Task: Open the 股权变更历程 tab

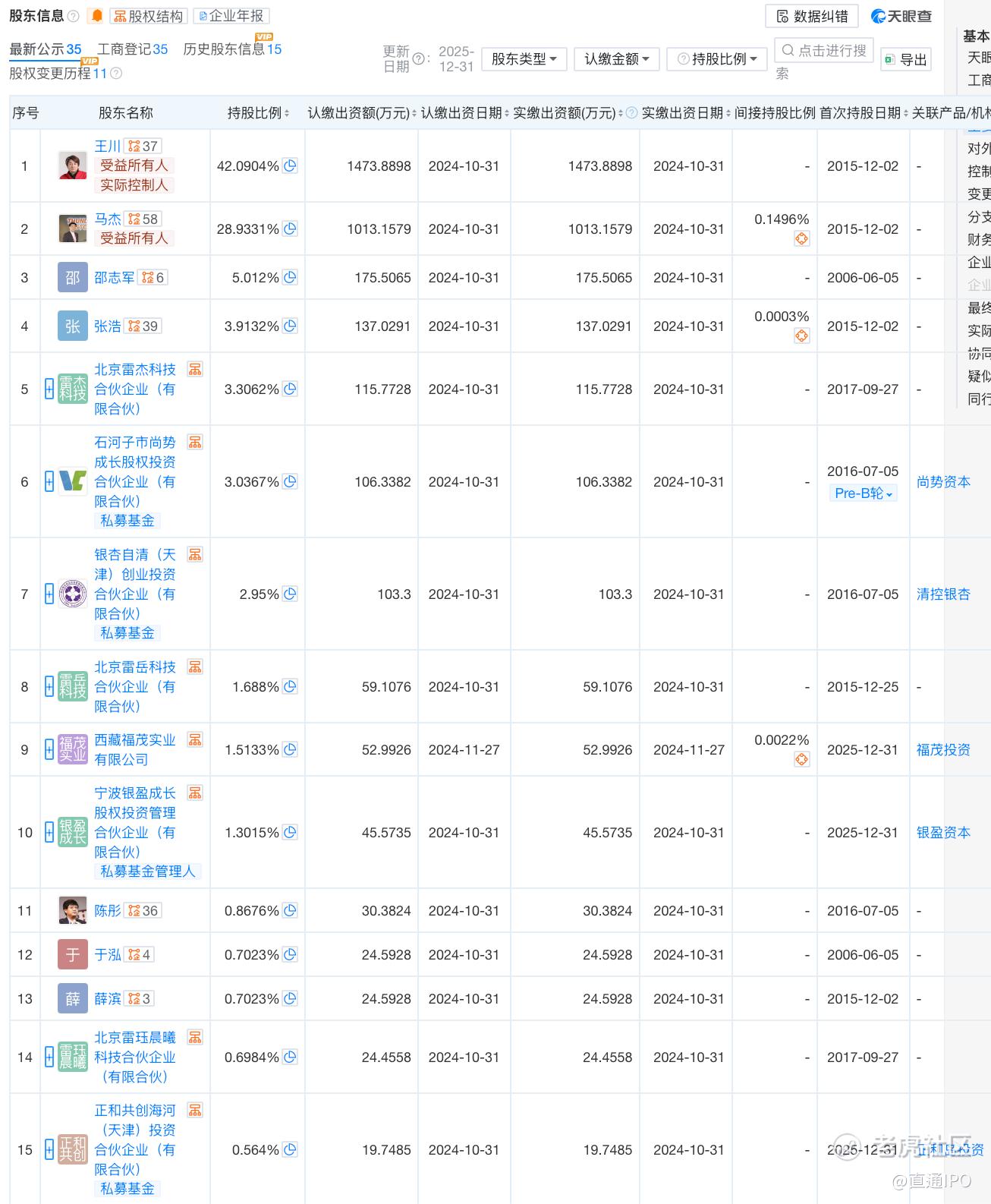Action: click(58, 74)
